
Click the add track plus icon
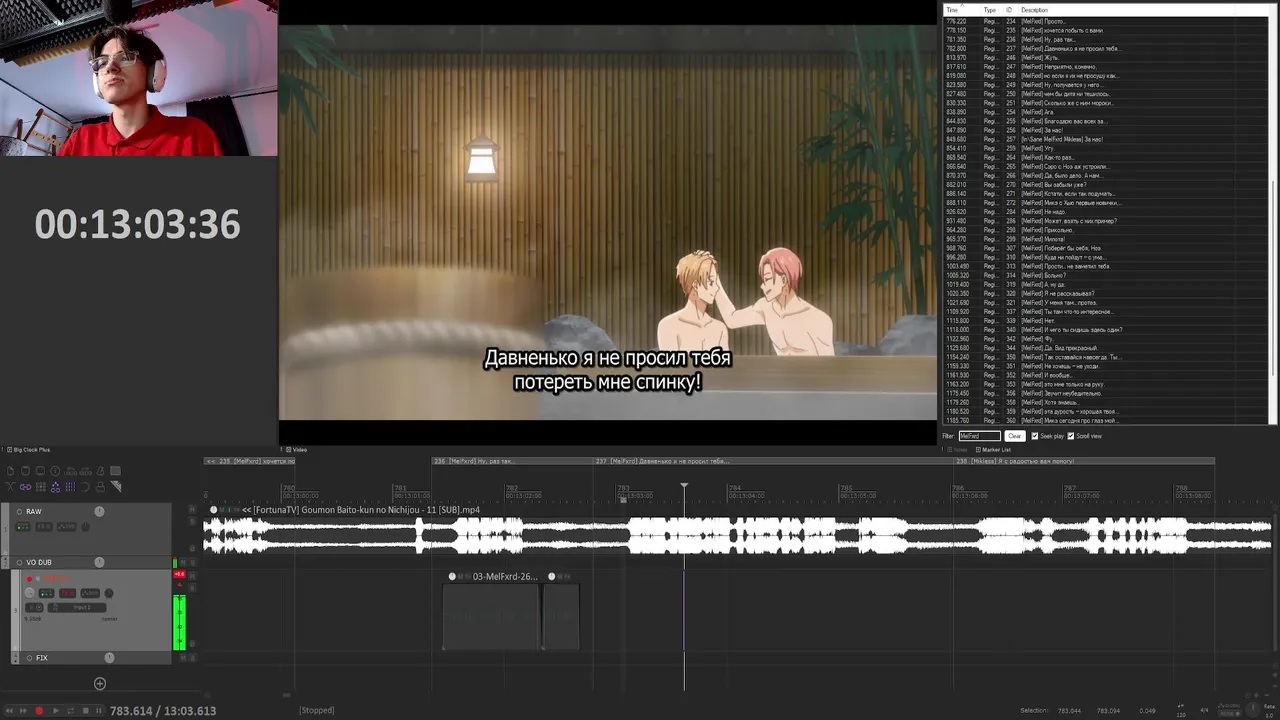[x=99, y=683]
